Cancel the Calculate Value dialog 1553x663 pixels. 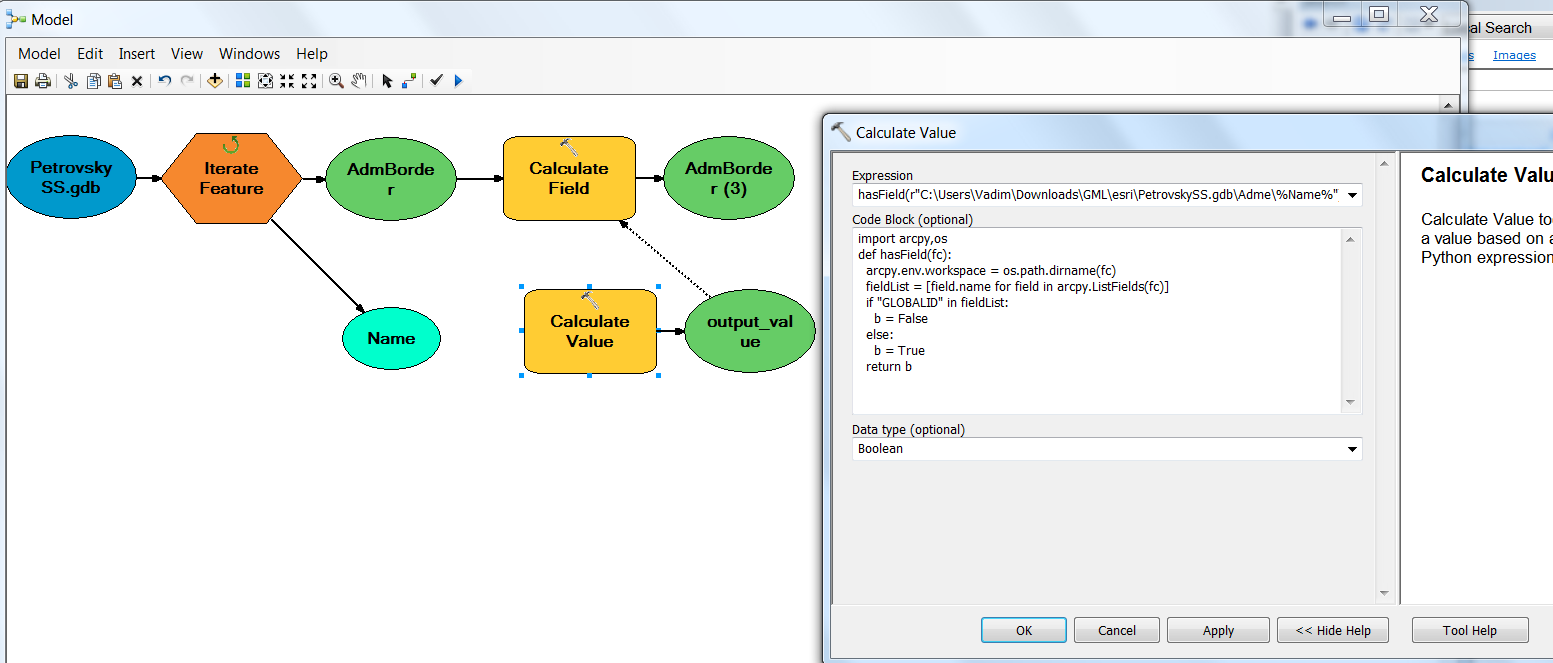coord(1117,630)
